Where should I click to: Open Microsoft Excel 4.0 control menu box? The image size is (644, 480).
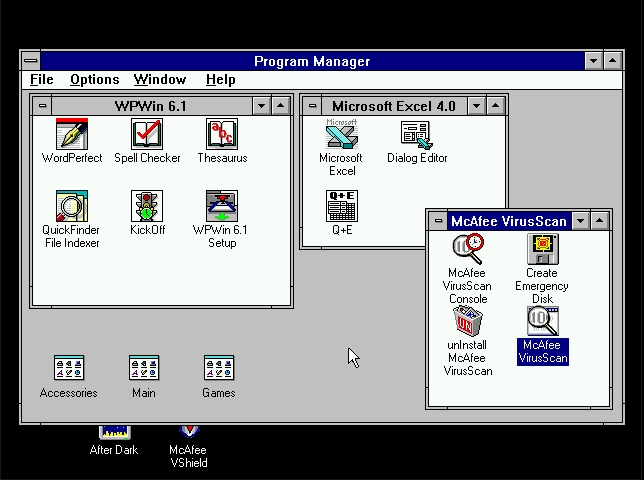pyautogui.click(x=312, y=106)
